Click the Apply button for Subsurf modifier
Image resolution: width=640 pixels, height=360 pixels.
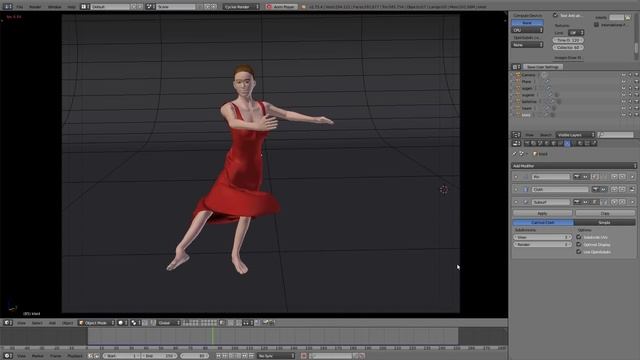[542, 213]
